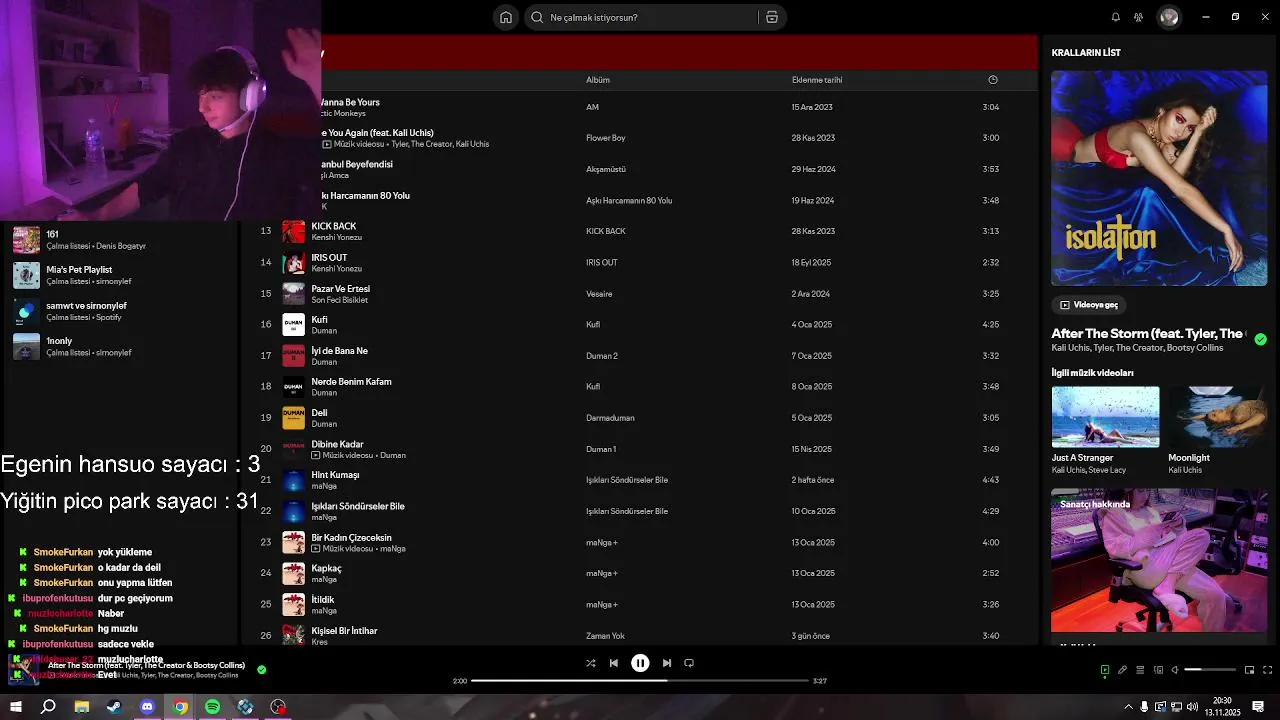Screen dimensions: 1280x720
Task: Open the Browse icon beside search
Action: (772, 17)
